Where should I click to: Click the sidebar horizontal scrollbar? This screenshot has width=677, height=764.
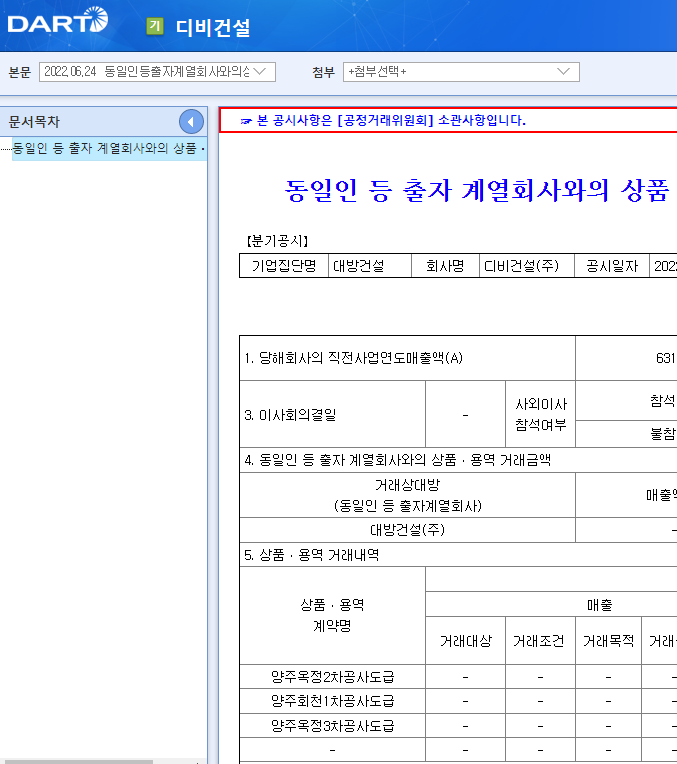[x=77, y=762]
